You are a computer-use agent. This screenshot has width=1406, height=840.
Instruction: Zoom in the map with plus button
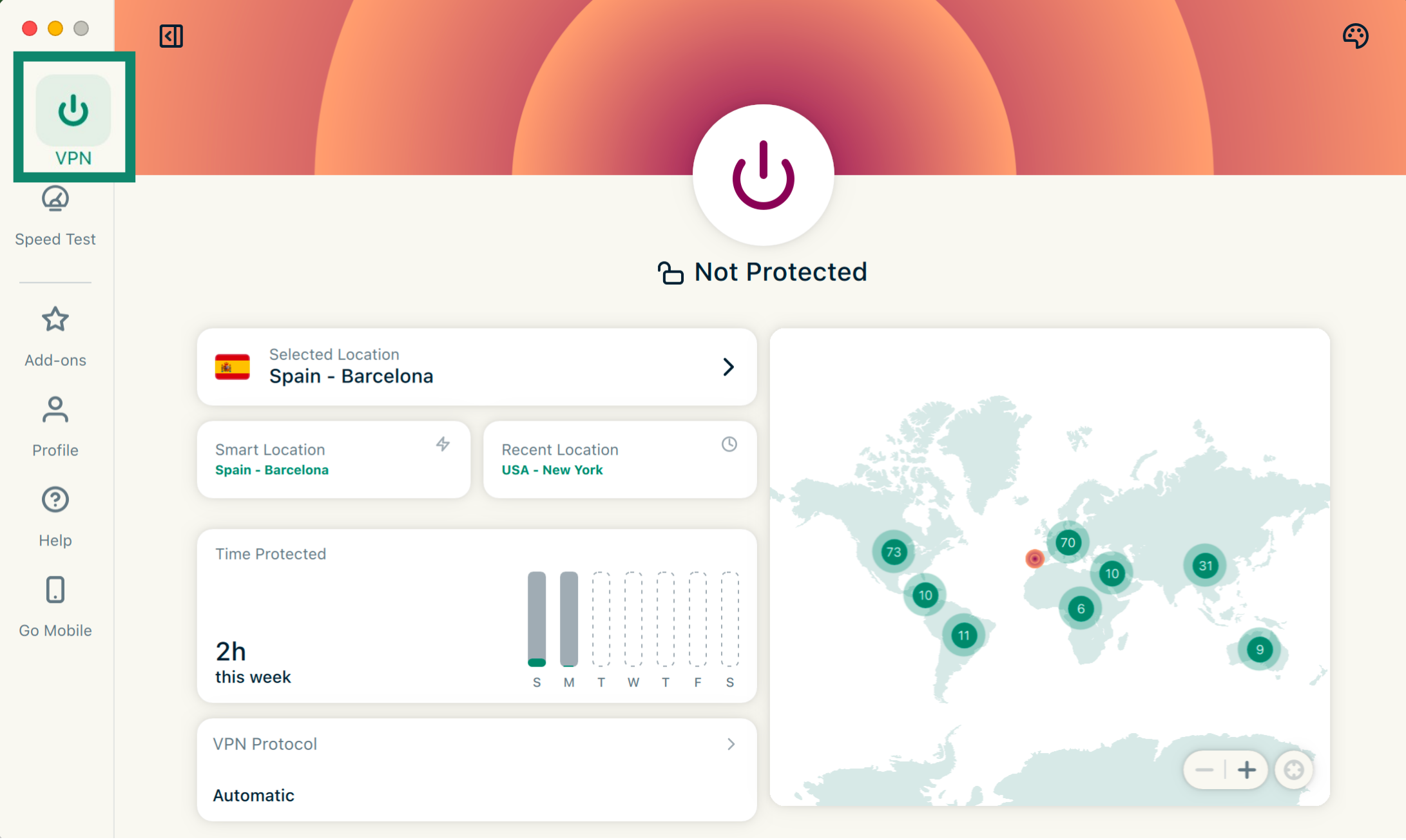[1247, 770]
